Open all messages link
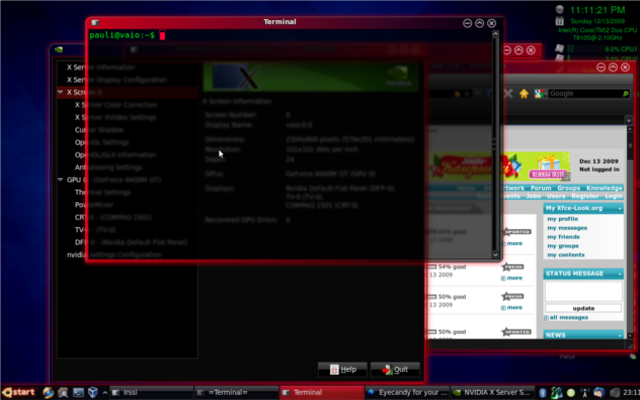The height and width of the screenshot is (400, 640). tap(569, 318)
